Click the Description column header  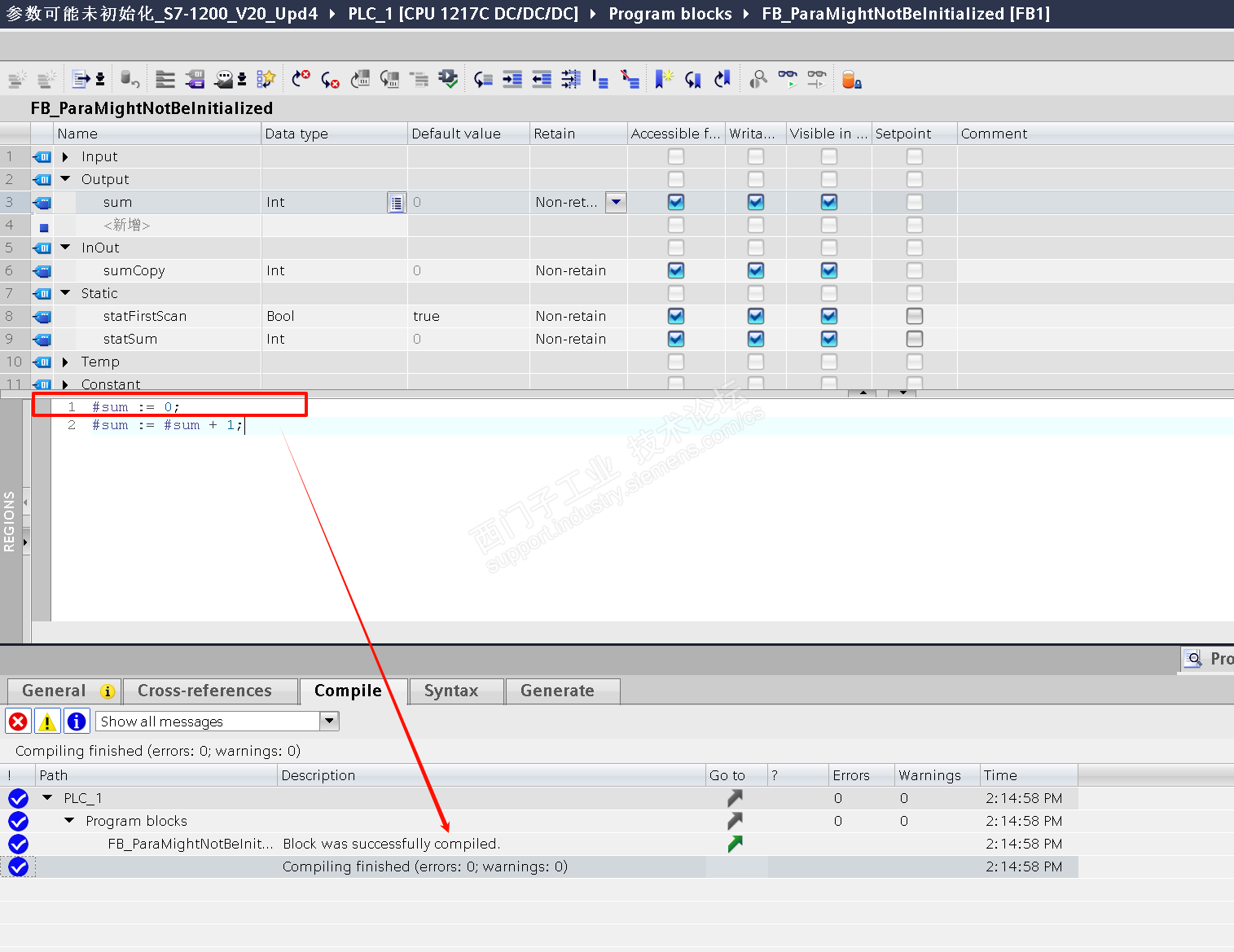tap(491, 775)
